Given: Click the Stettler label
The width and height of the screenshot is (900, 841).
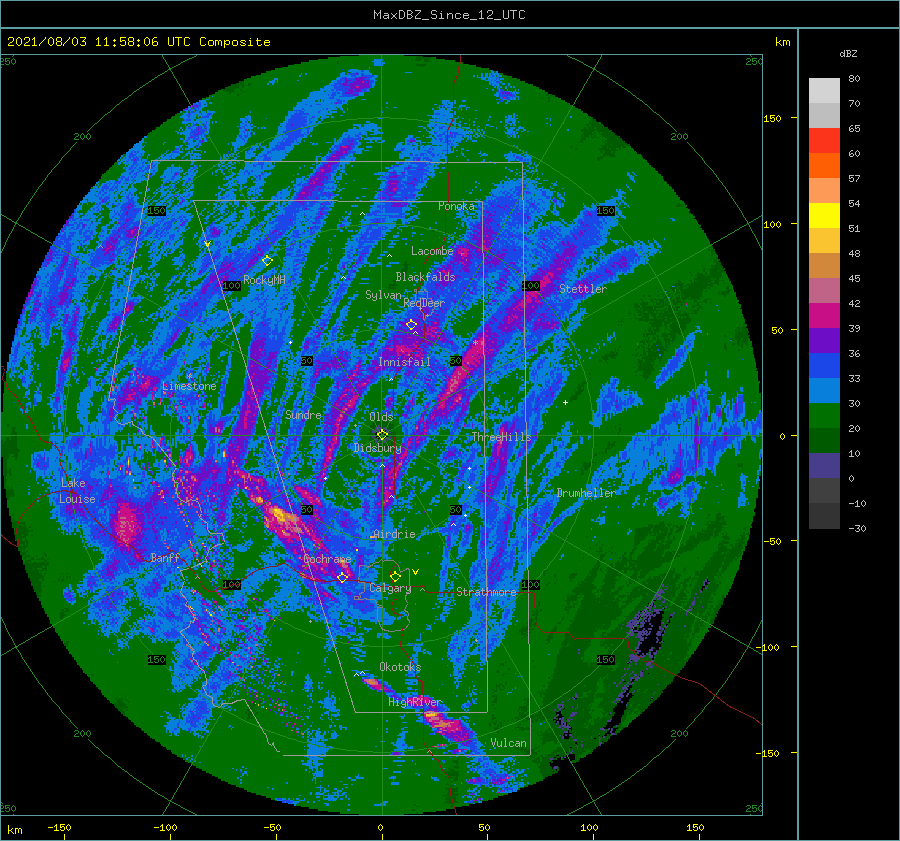Looking at the screenshot, I should [x=583, y=289].
